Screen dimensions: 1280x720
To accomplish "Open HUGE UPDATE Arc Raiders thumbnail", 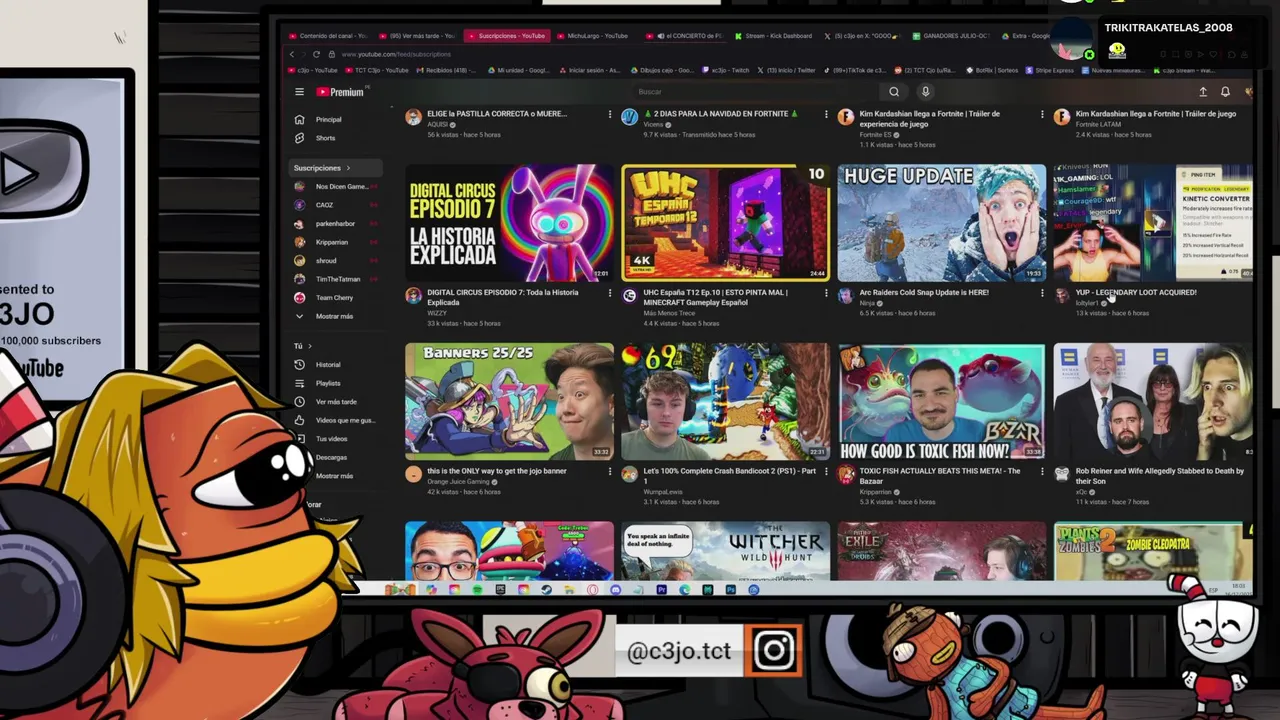I will coord(941,223).
